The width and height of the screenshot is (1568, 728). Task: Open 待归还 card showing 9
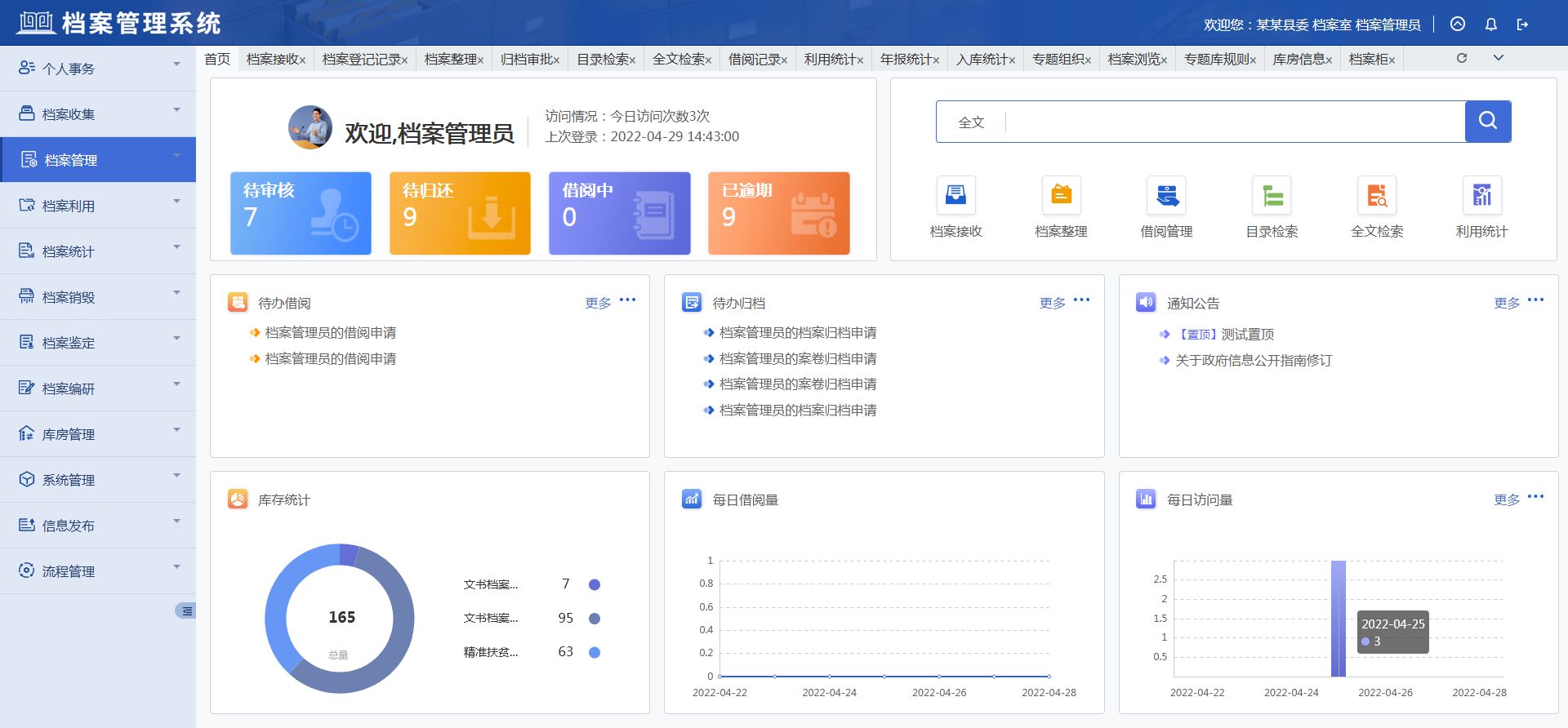pyautogui.click(x=460, y=213)
